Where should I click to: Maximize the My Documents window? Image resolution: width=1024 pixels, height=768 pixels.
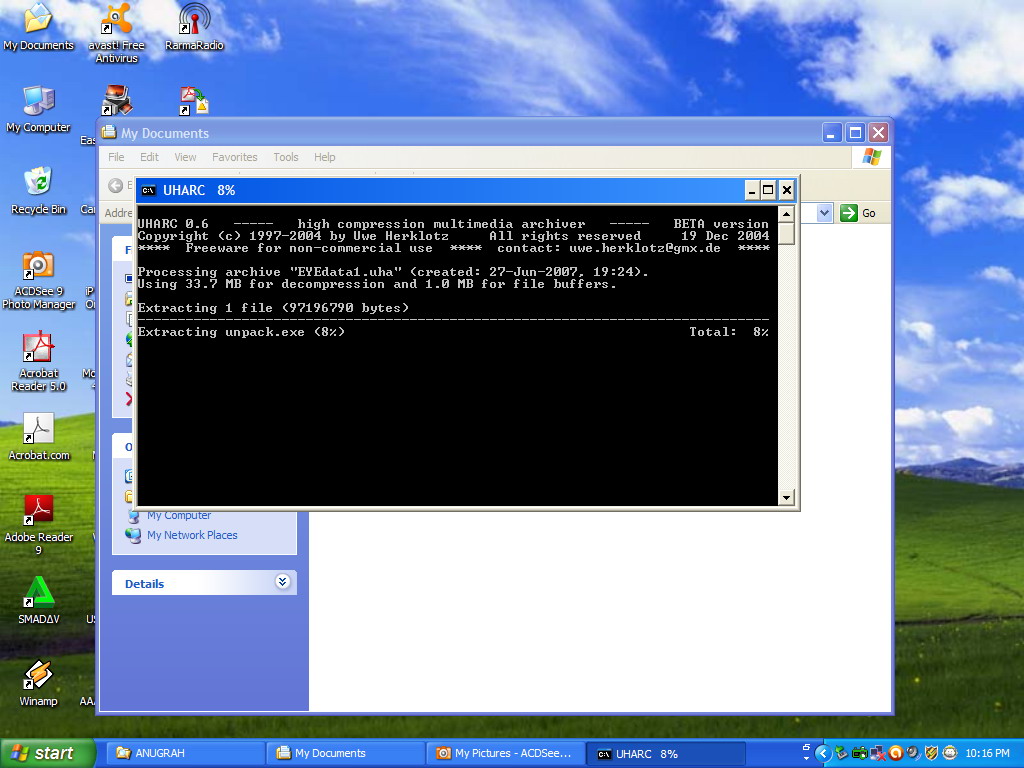click(855, 133)
